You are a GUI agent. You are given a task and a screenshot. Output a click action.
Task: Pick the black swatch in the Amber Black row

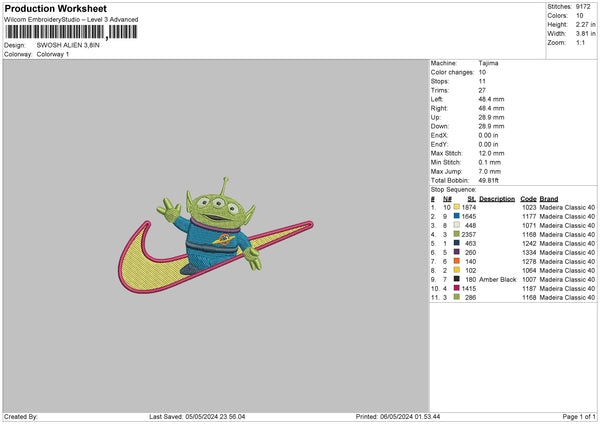[x=457, y=279]
